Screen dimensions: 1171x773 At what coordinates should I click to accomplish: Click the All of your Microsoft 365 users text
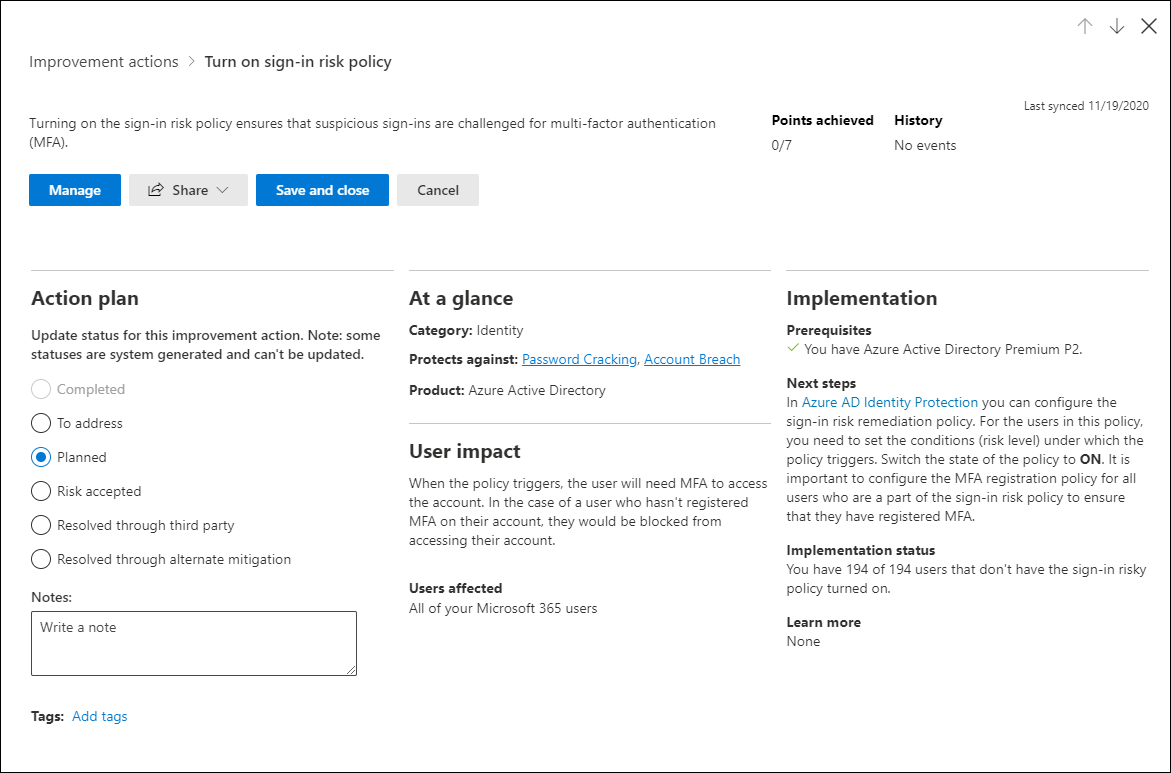pyautogui.click(x=503, y=608)
